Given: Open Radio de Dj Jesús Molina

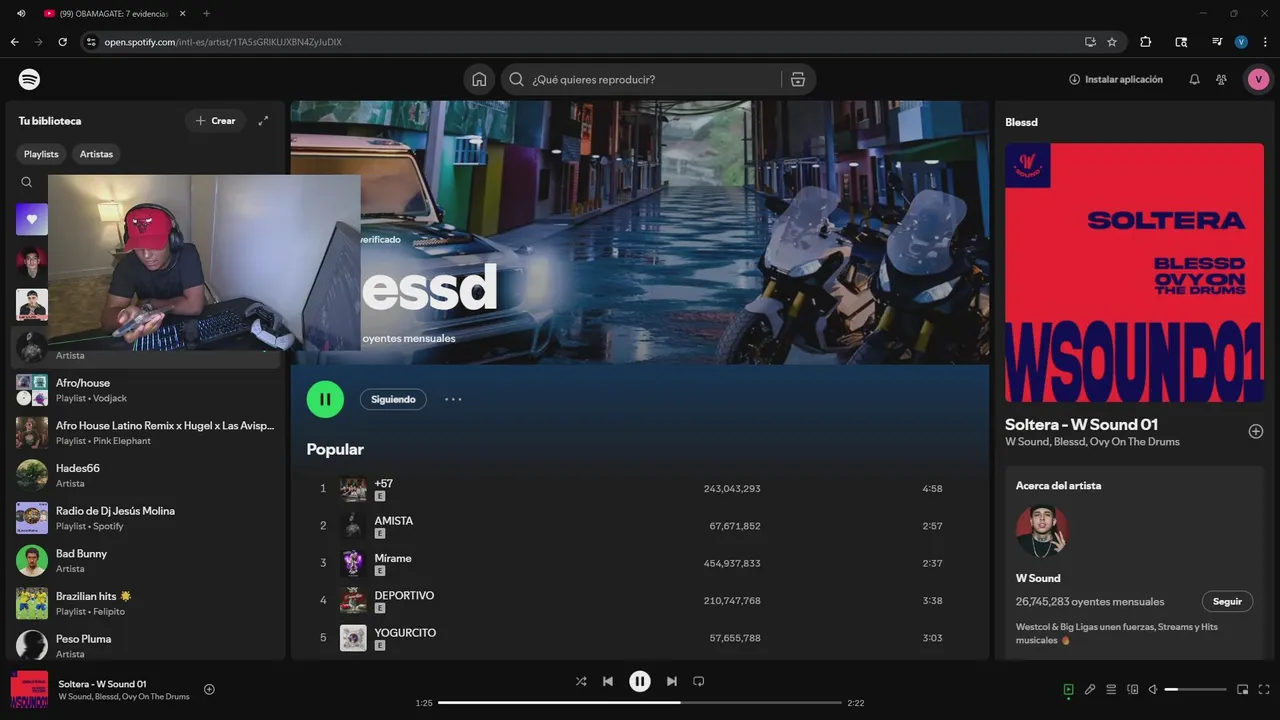Looking at the screenshot, I should click(x=146, y=518).
